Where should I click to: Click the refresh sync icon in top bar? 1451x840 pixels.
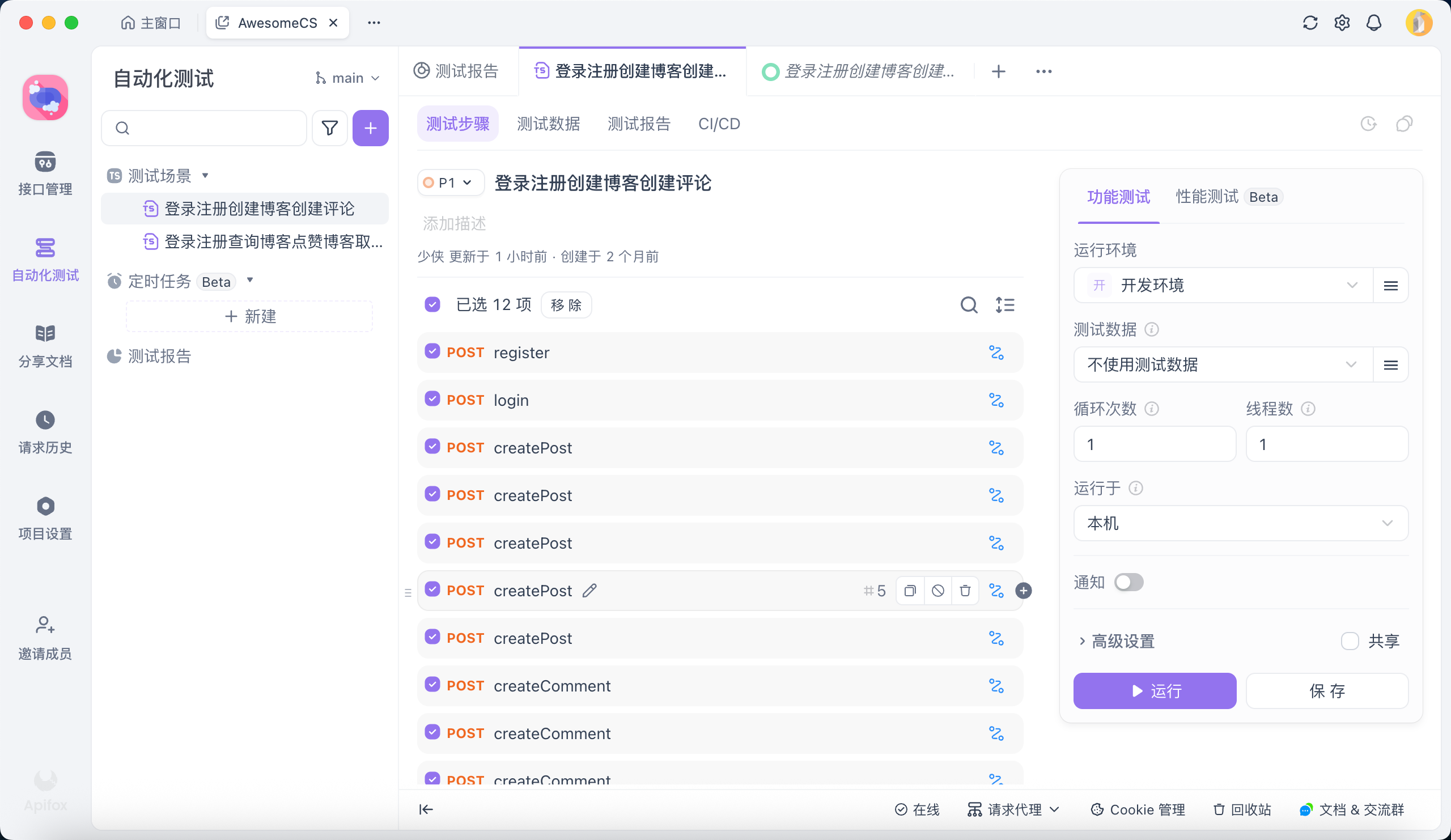tap(1310, 23)
